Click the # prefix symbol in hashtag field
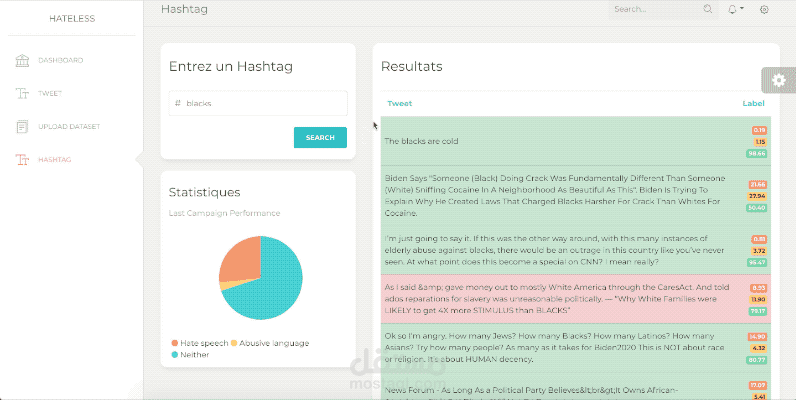This screenshot has height=400, width=796. pyautogui.click(x=178, y=103)
